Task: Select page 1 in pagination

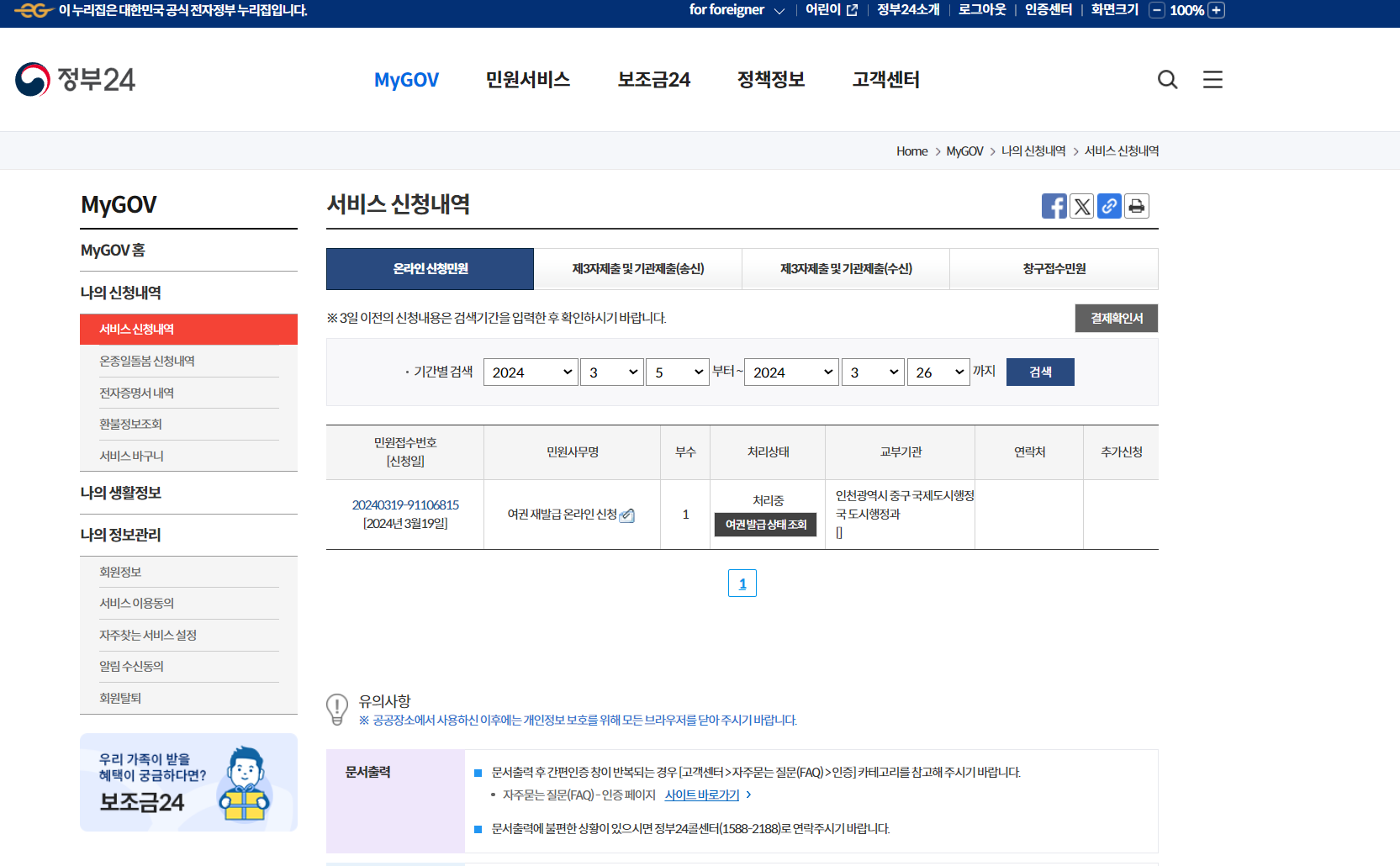Action: coord(742,583)
